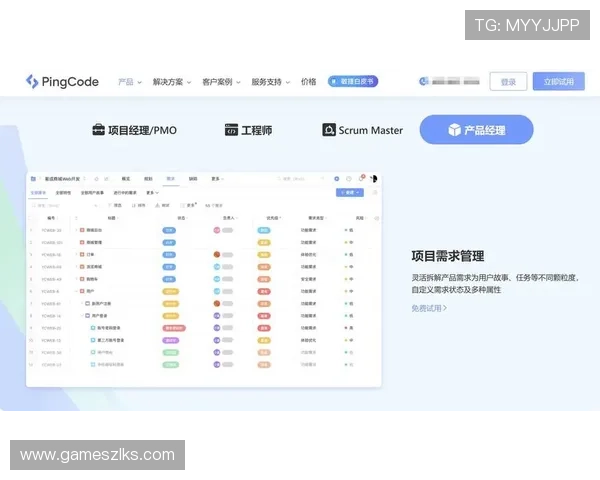The image size is (600, 480).
Task: Click the phone icon beside the blurred number
Action: point(423,81)
